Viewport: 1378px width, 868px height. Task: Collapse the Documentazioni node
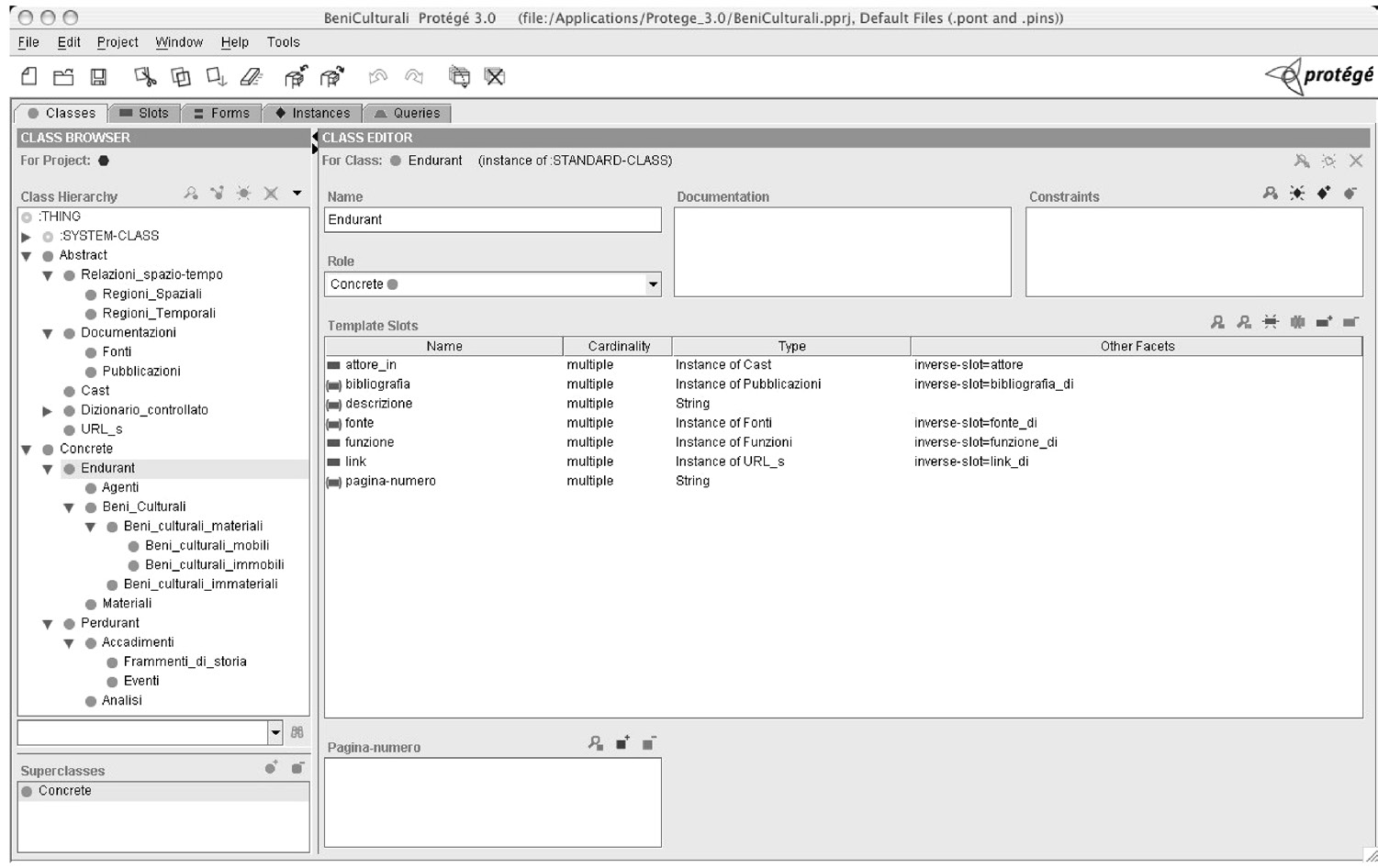[48, 333]
